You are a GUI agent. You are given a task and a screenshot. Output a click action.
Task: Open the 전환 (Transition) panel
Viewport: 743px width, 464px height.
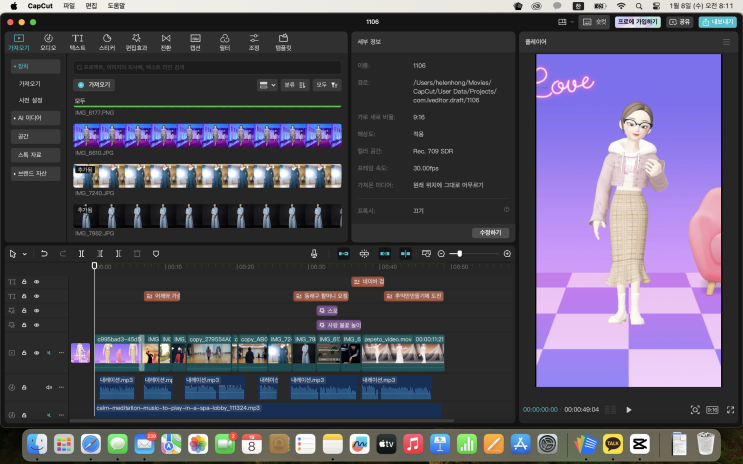165,42
